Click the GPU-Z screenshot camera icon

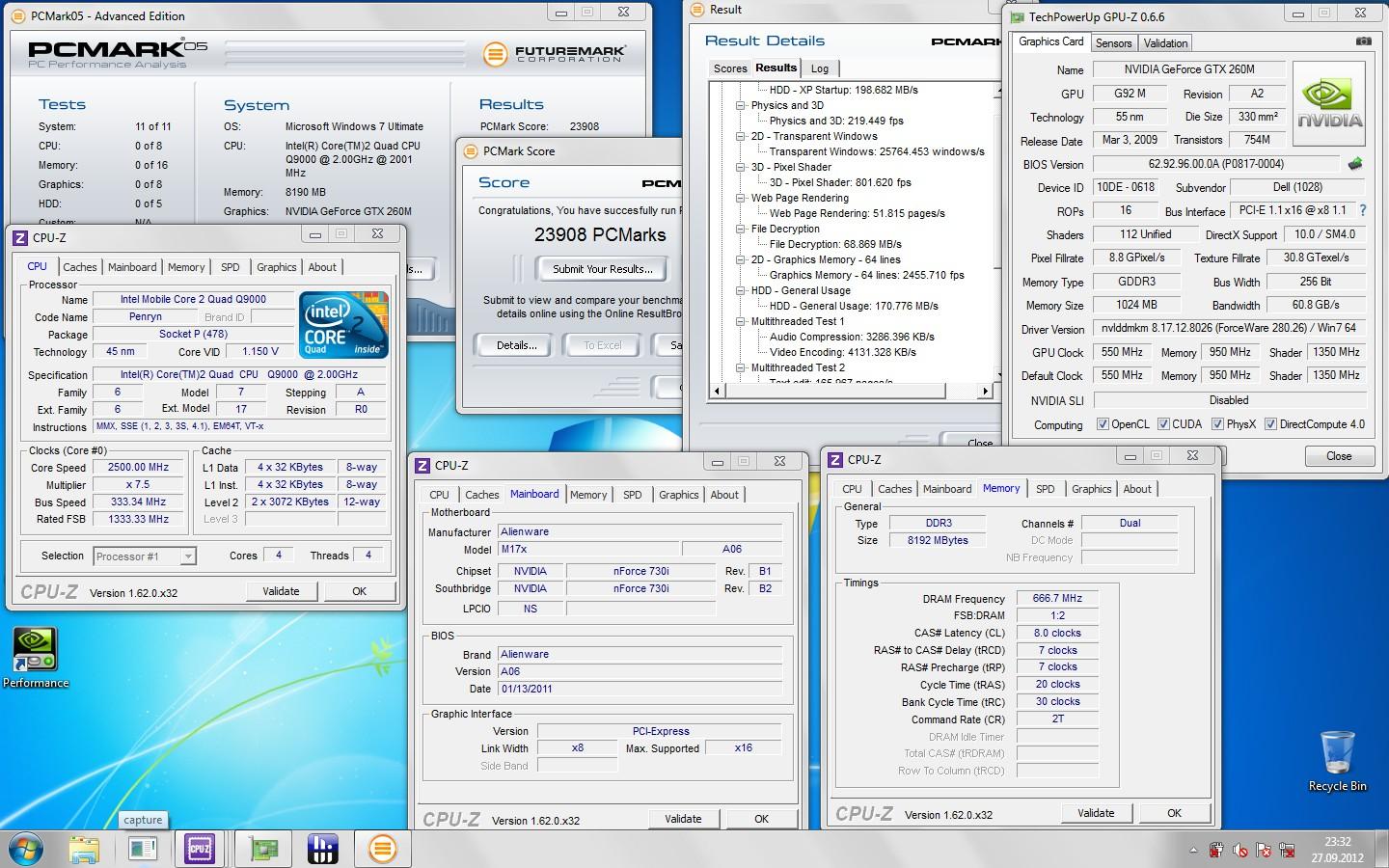coord(1363,41)
